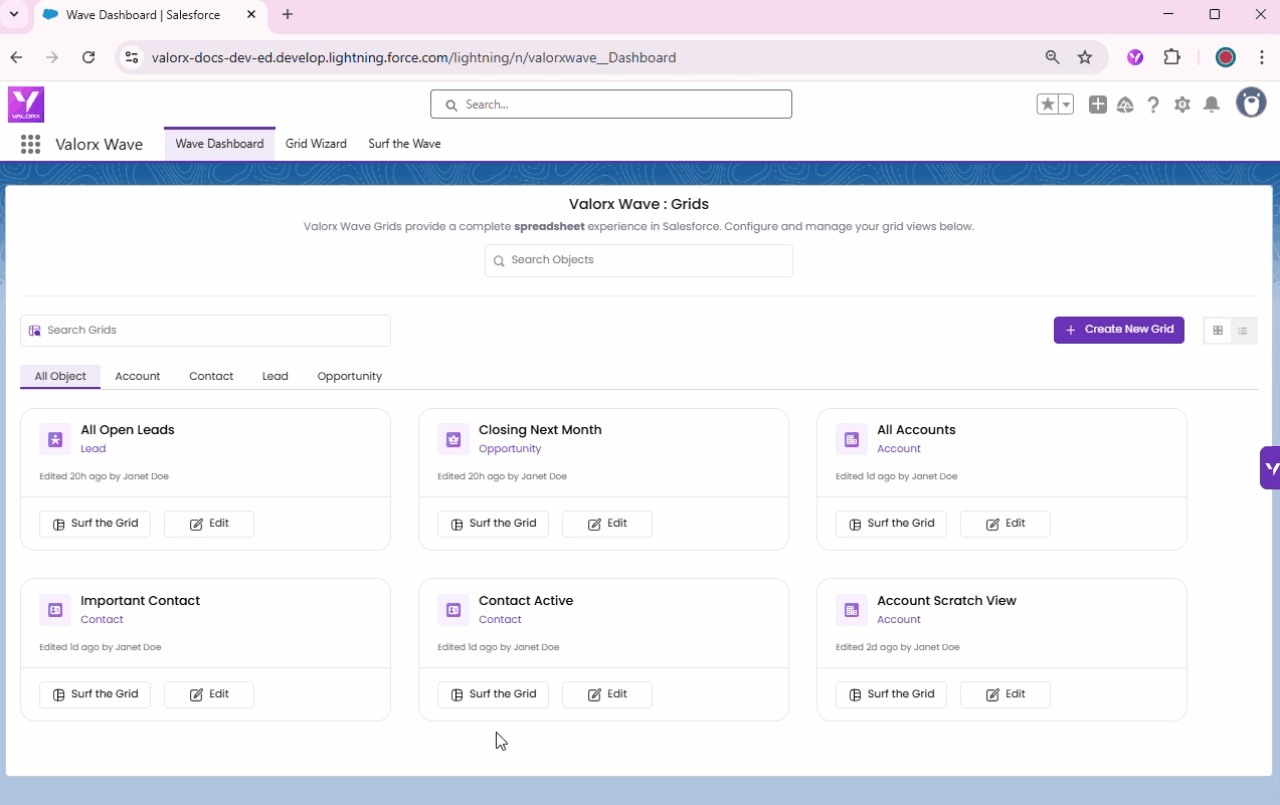Select the Wave Dashboard tab
This screenshot has width=1280, height=805.
click(219, 144)
